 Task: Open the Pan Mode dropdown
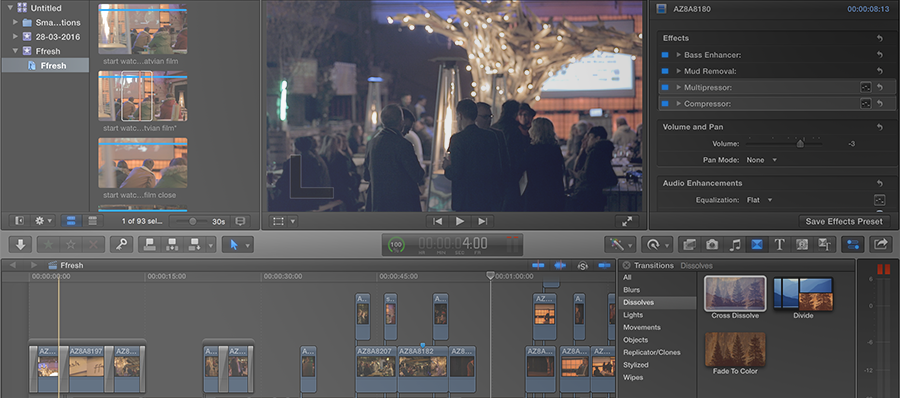[762, 160]
